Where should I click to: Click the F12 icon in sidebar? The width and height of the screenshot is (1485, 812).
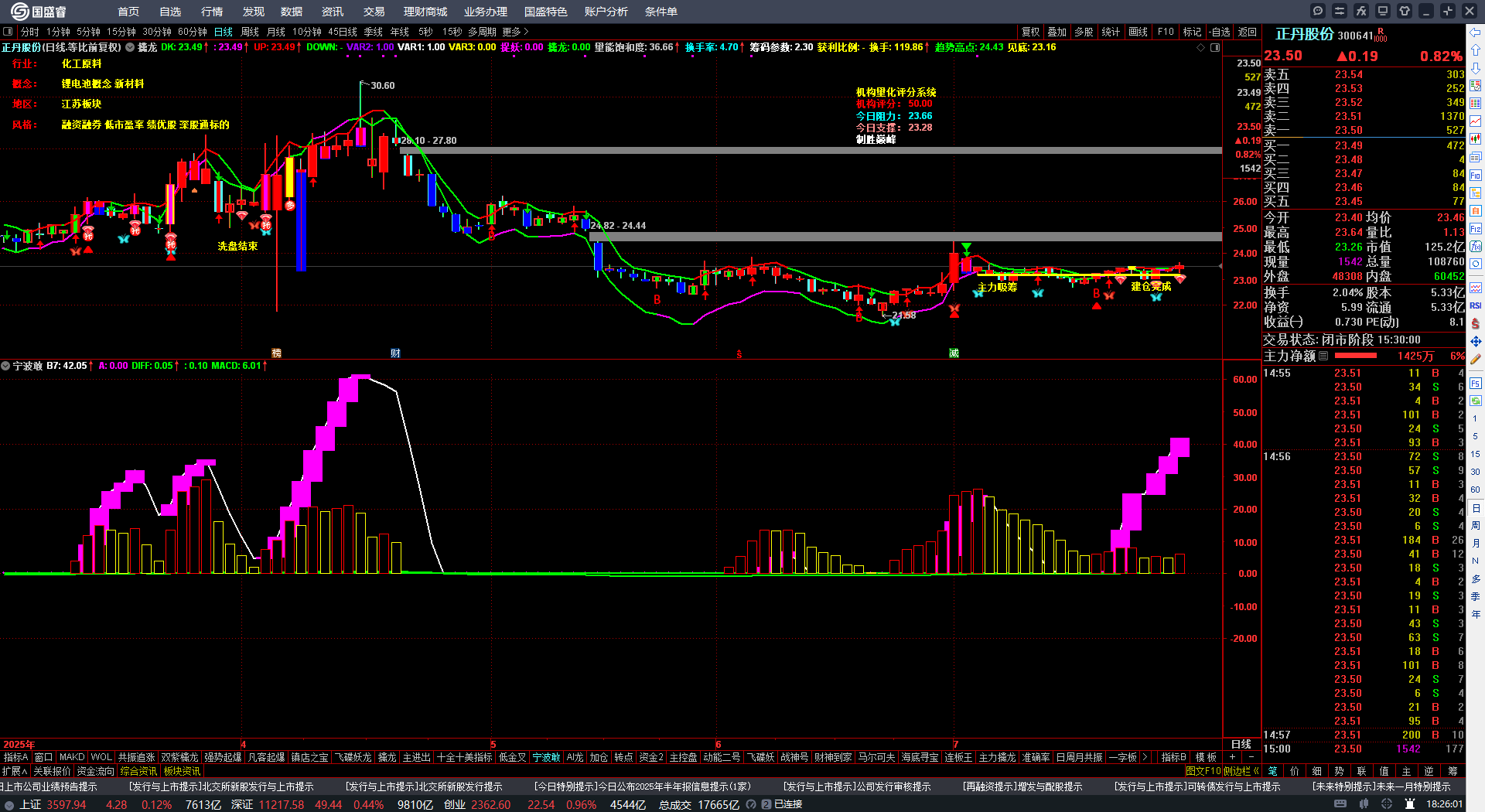click(1476, 229)
